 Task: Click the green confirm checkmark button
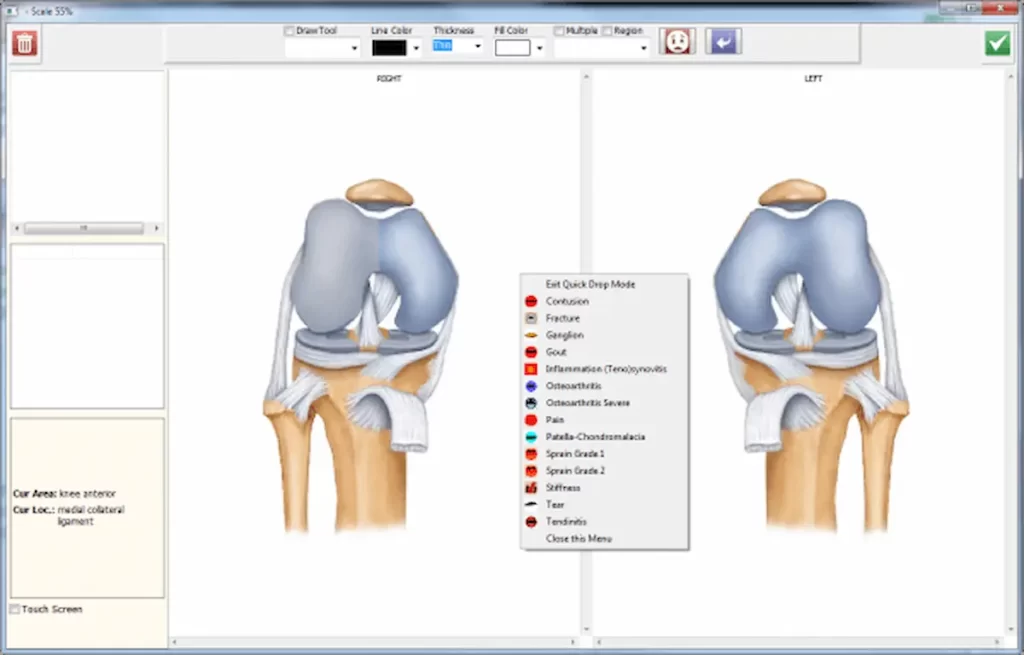(x=997, y=42)
